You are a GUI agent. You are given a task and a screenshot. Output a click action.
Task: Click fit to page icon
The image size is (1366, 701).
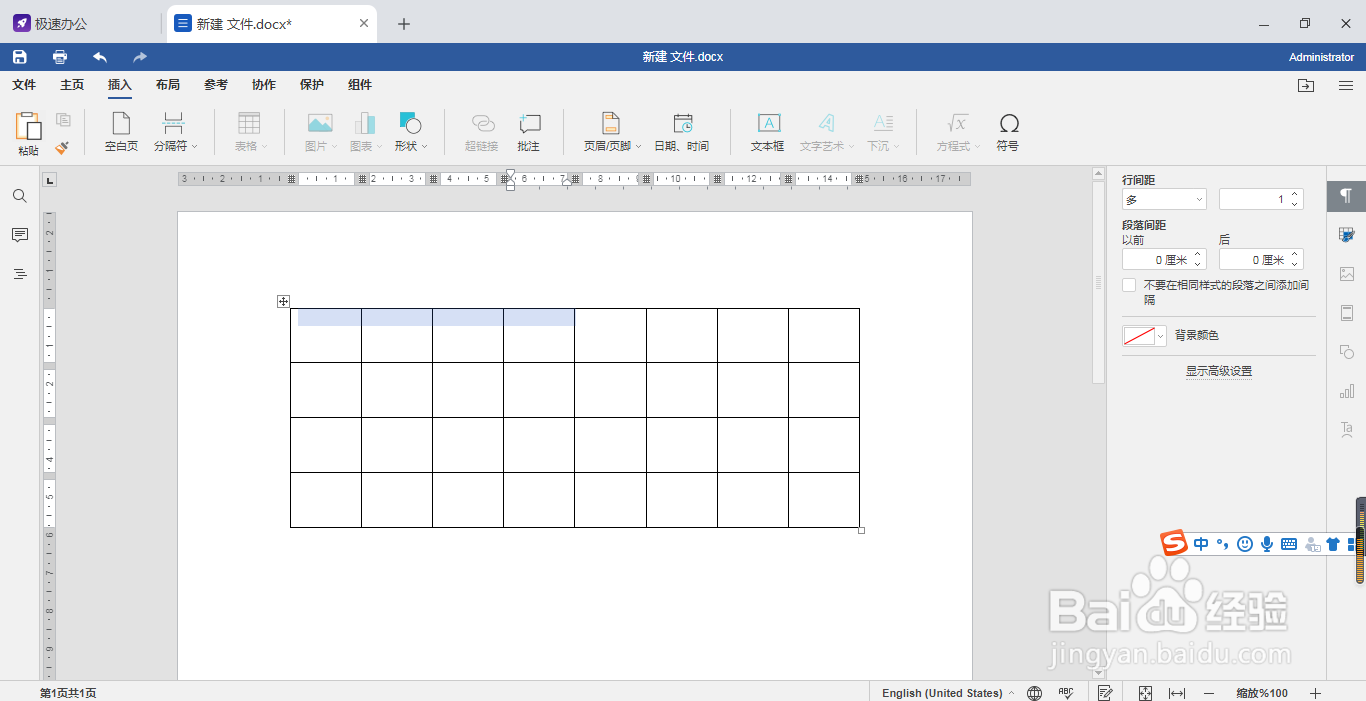pos(1146,693)
